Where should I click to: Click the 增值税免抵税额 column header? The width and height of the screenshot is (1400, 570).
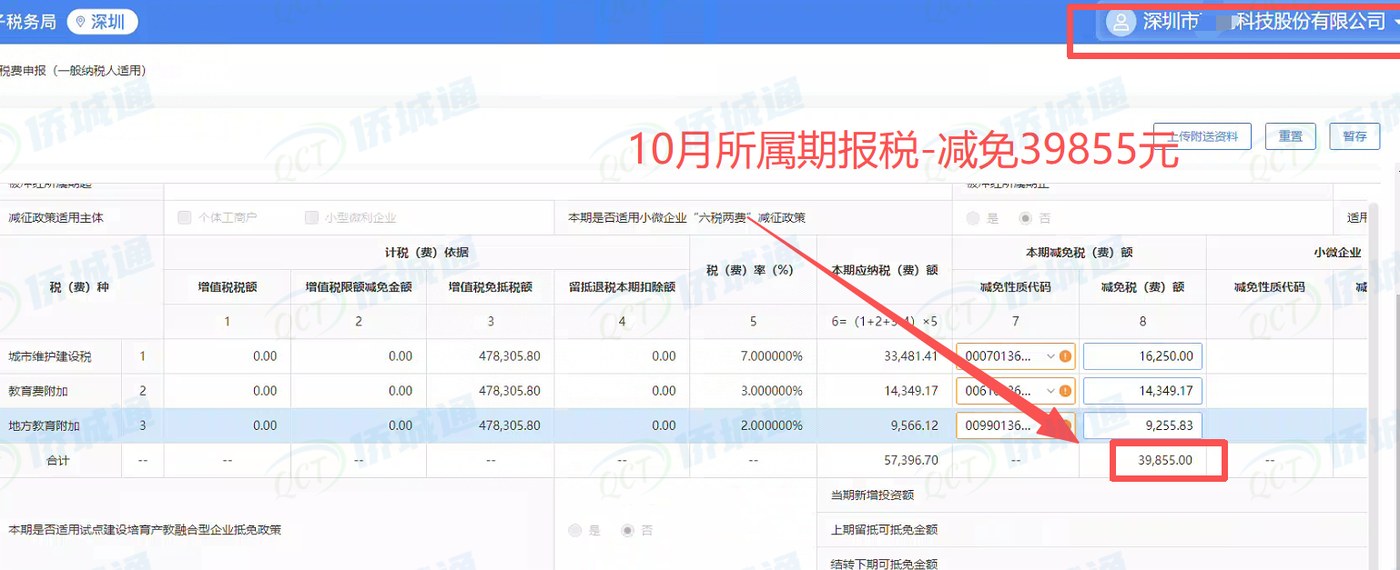point(490,287)
